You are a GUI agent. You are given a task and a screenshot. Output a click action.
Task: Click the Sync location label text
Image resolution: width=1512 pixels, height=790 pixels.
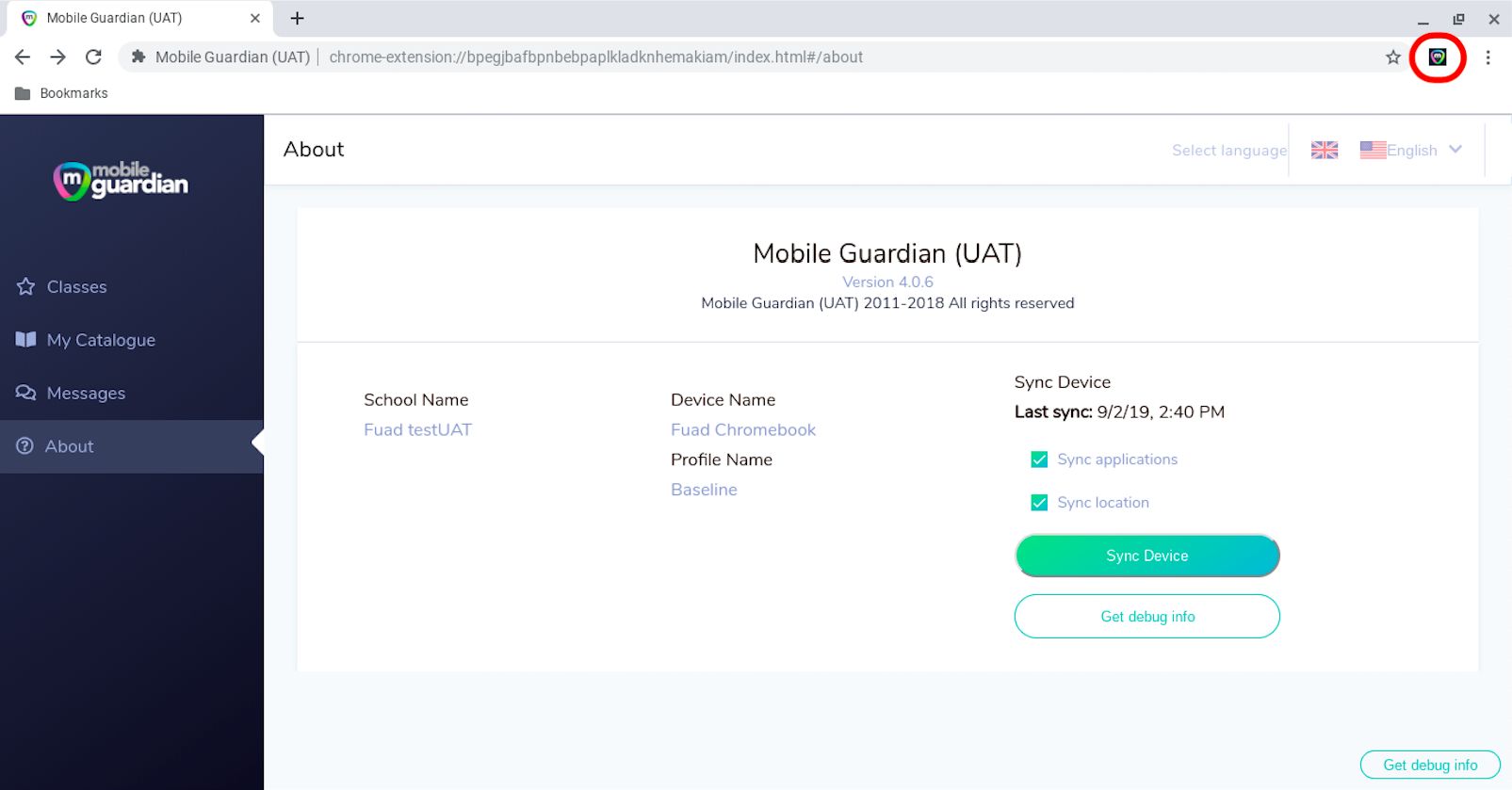[1103, 503]
